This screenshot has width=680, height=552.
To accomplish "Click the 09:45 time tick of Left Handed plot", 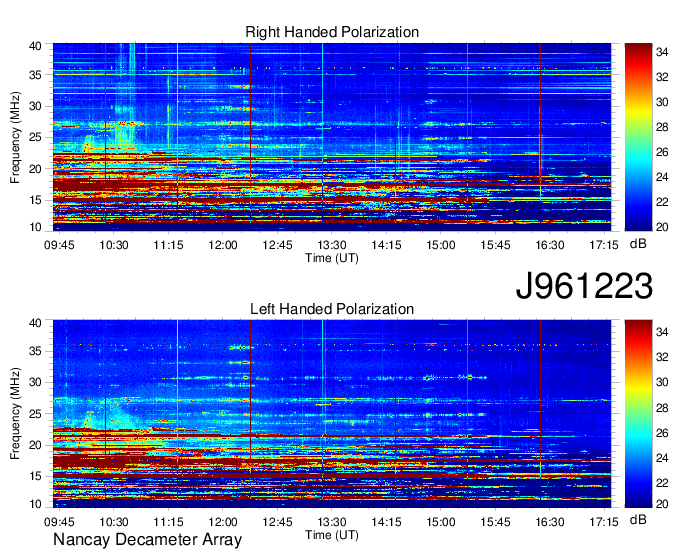I will (59, 522).
